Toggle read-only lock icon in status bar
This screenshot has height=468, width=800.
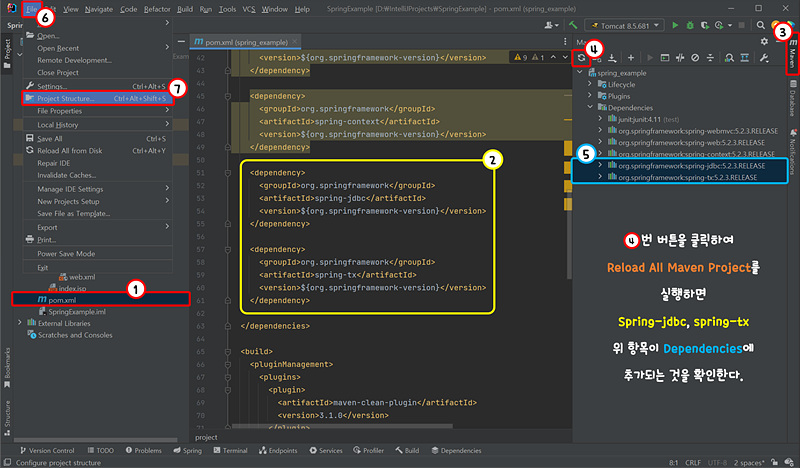(x=774, y=462)
